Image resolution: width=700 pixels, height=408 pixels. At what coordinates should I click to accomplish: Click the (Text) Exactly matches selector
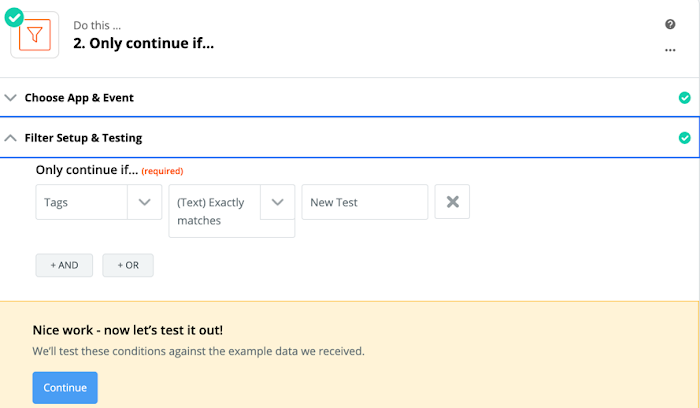232,211
